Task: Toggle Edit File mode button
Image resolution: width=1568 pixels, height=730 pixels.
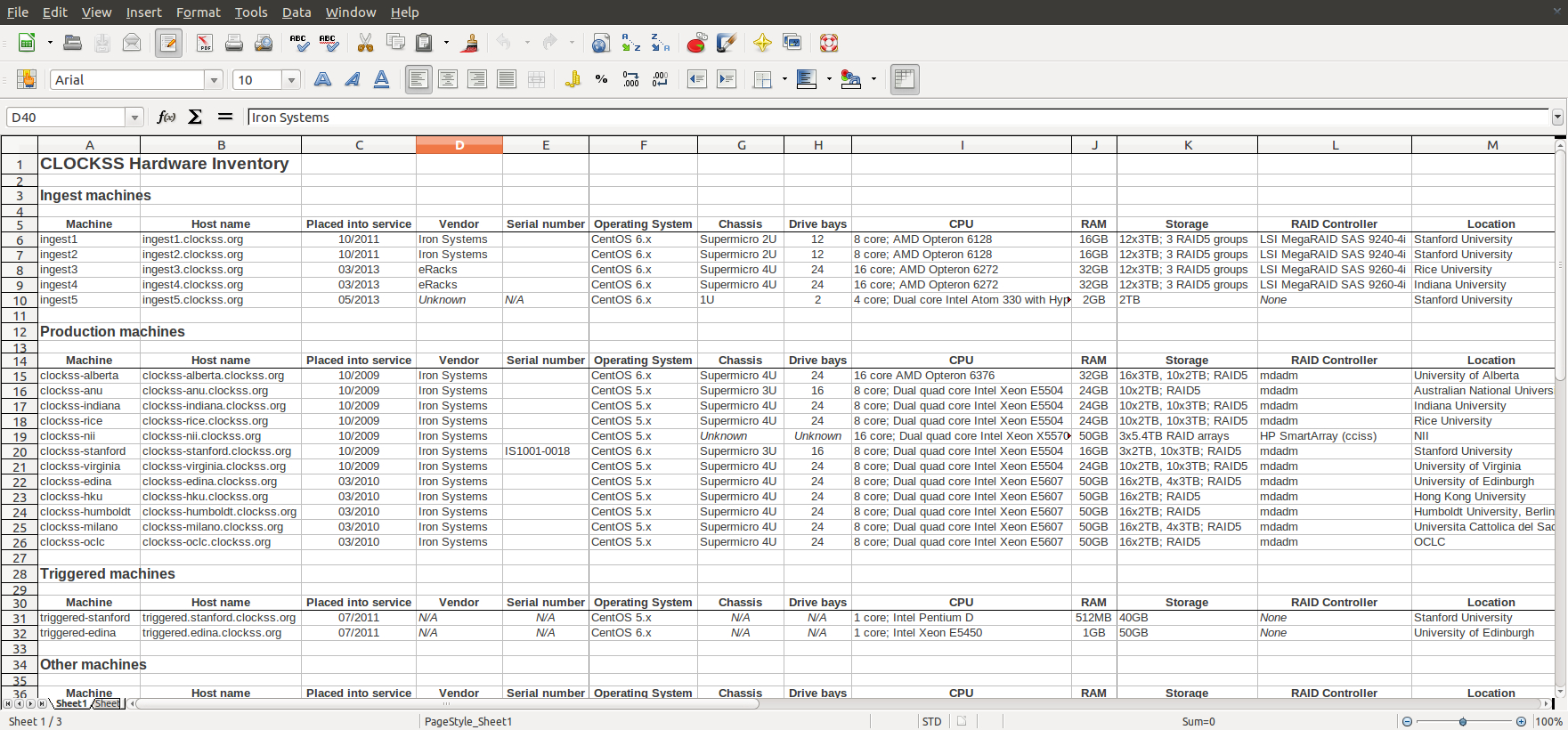Action: [168, 43]
